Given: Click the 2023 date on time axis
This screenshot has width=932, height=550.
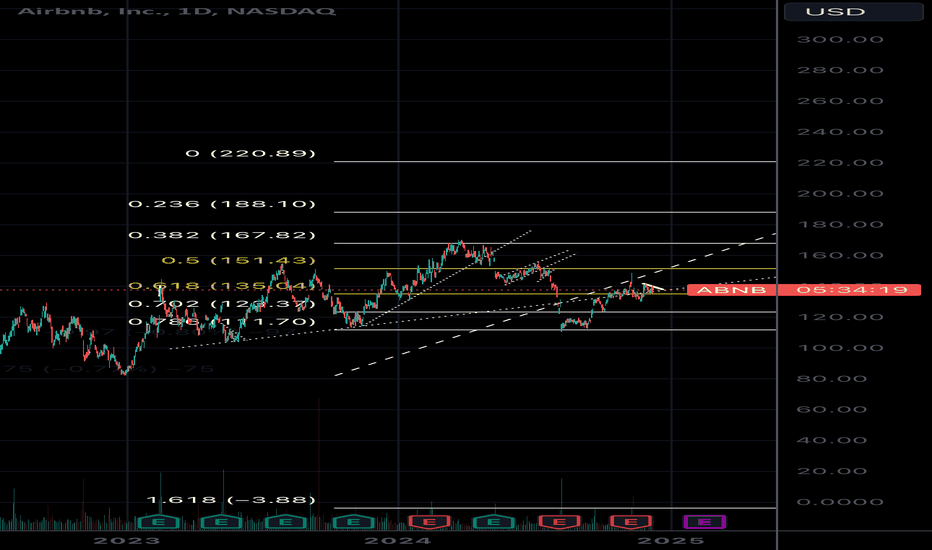Looking at the screenshot, I should pyautogui.click(x=127, y=540).
